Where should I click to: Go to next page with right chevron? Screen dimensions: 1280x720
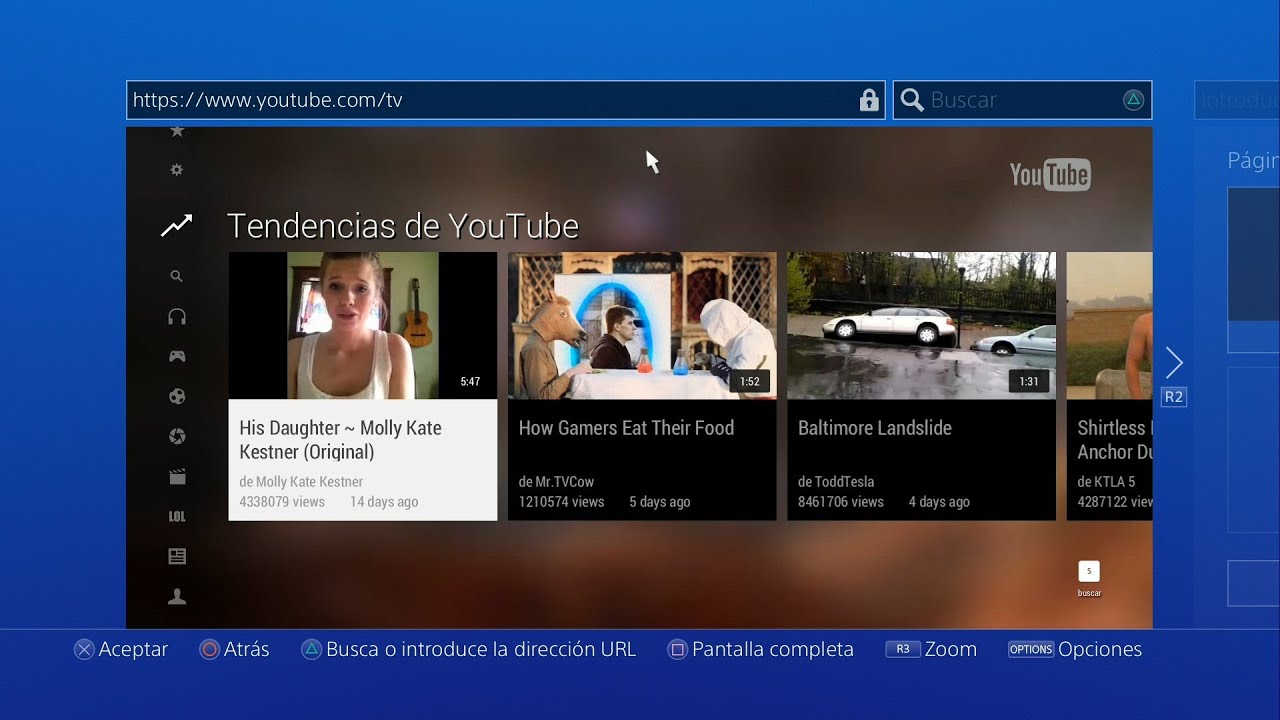(1174, 363)
